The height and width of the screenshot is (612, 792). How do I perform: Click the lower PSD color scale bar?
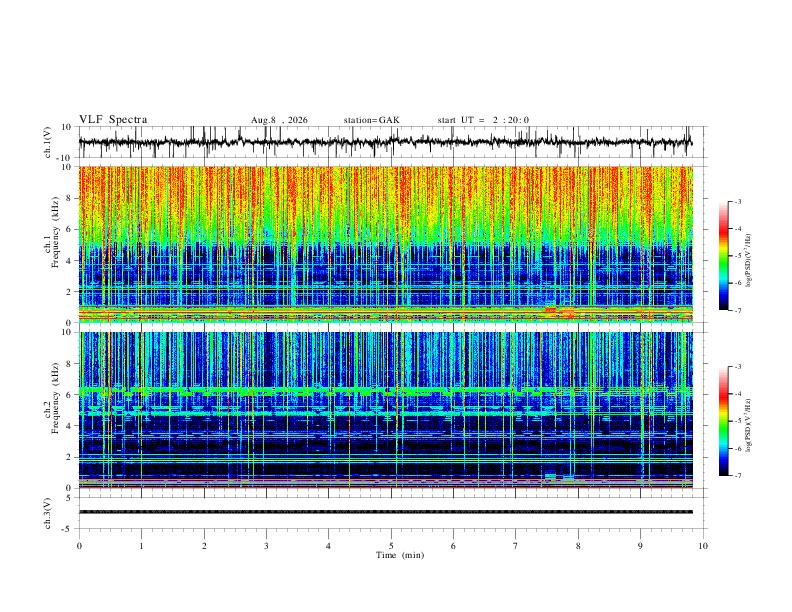(723, 421)
